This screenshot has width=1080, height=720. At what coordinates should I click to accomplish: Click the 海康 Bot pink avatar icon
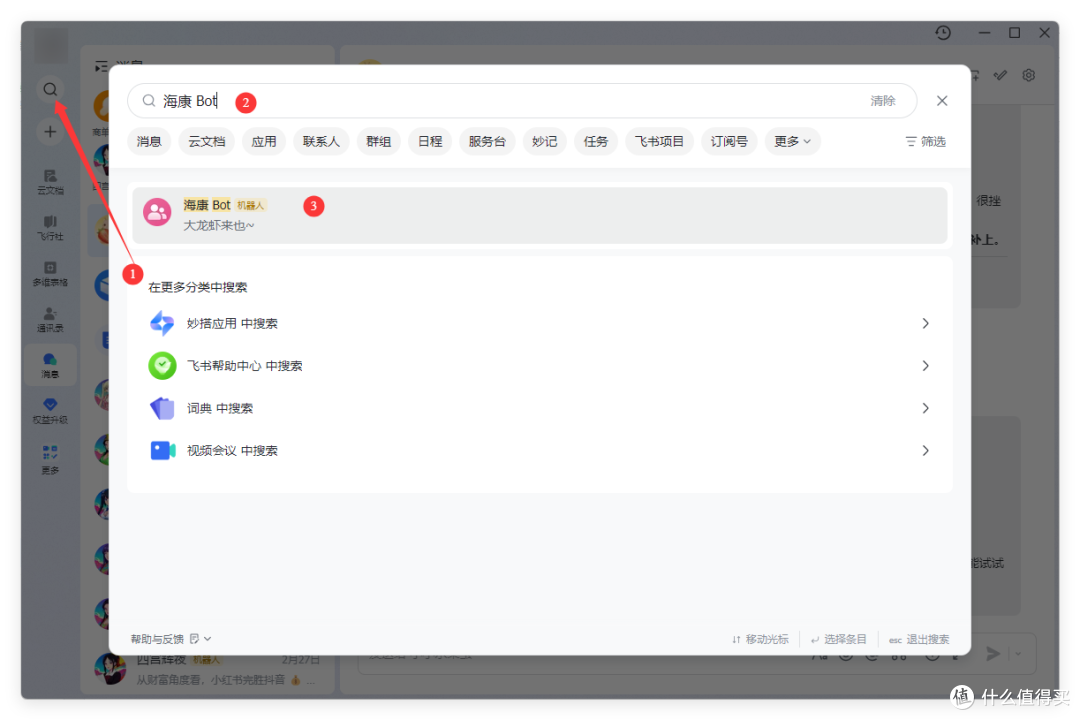pyautogui.click(x=157, y=212)
